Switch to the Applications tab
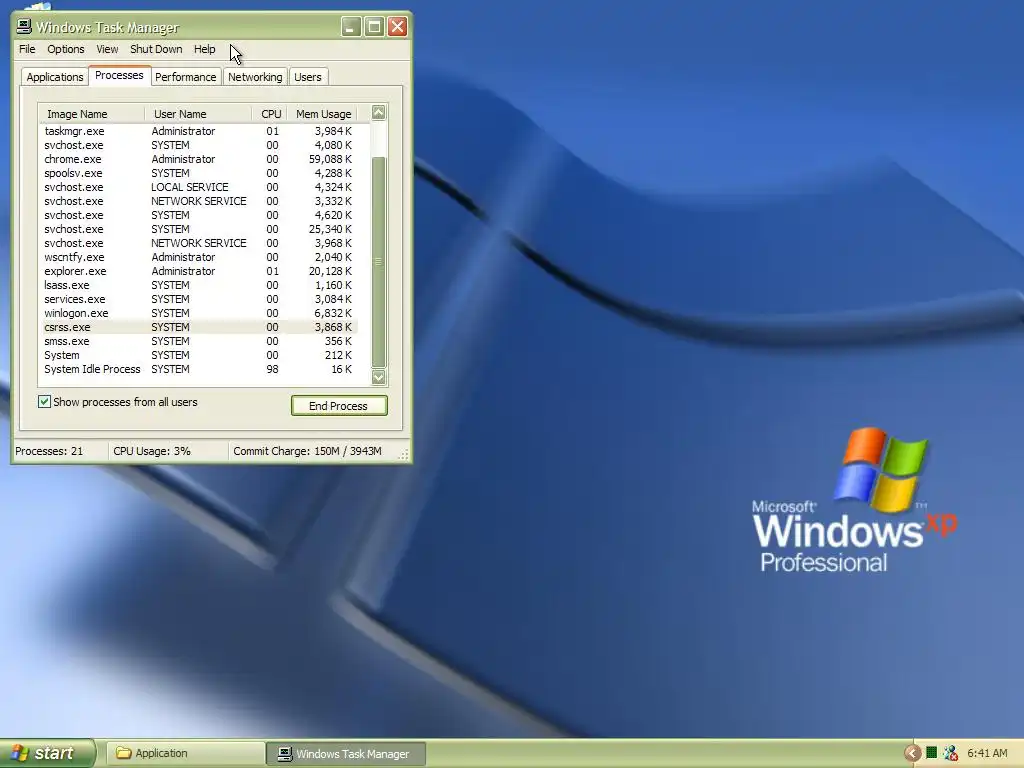Viewport: 1024px width, 768px height. tap(55, 77)
